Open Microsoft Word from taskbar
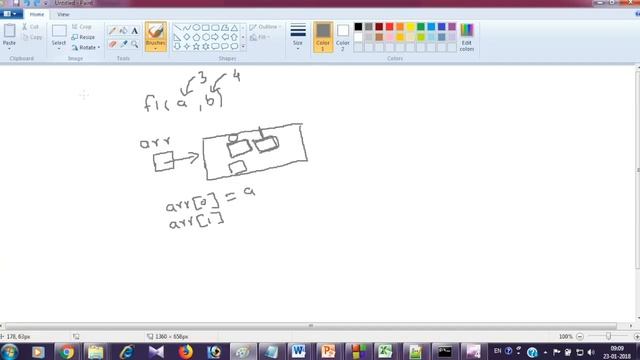The height and width of the screenshot is (360, 640). (x=298, y=351)
